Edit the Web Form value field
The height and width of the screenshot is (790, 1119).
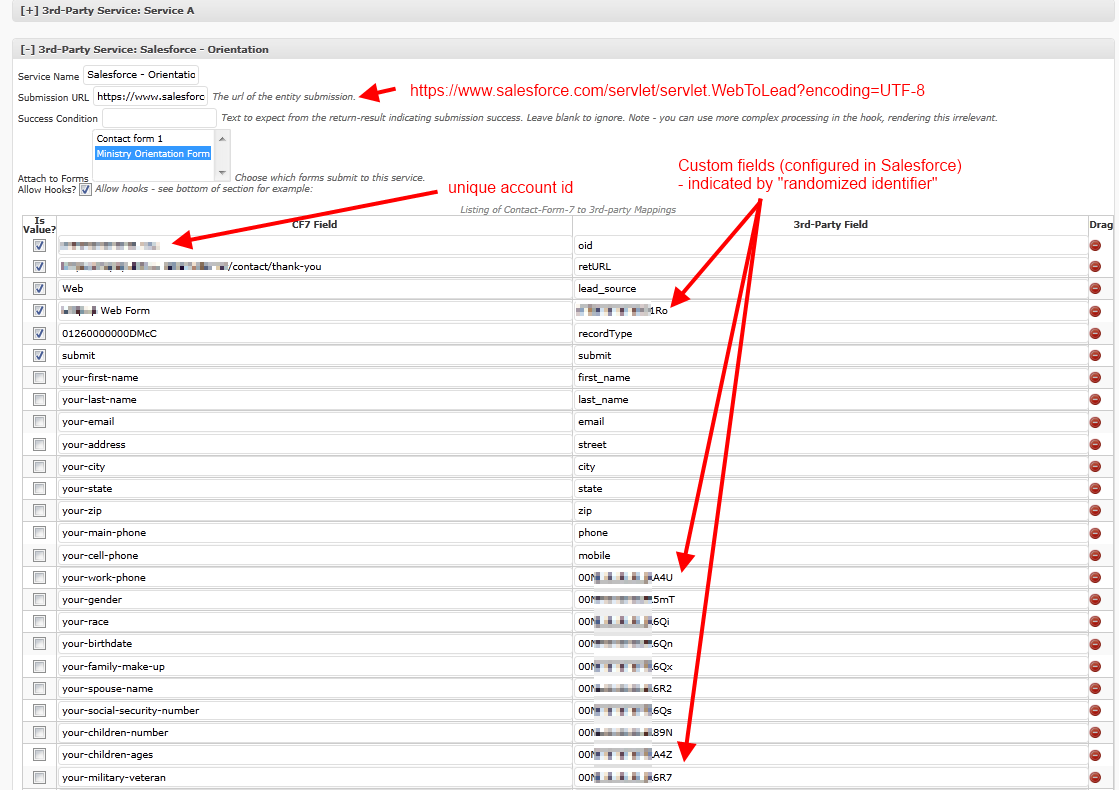click(x=315, y=310)
